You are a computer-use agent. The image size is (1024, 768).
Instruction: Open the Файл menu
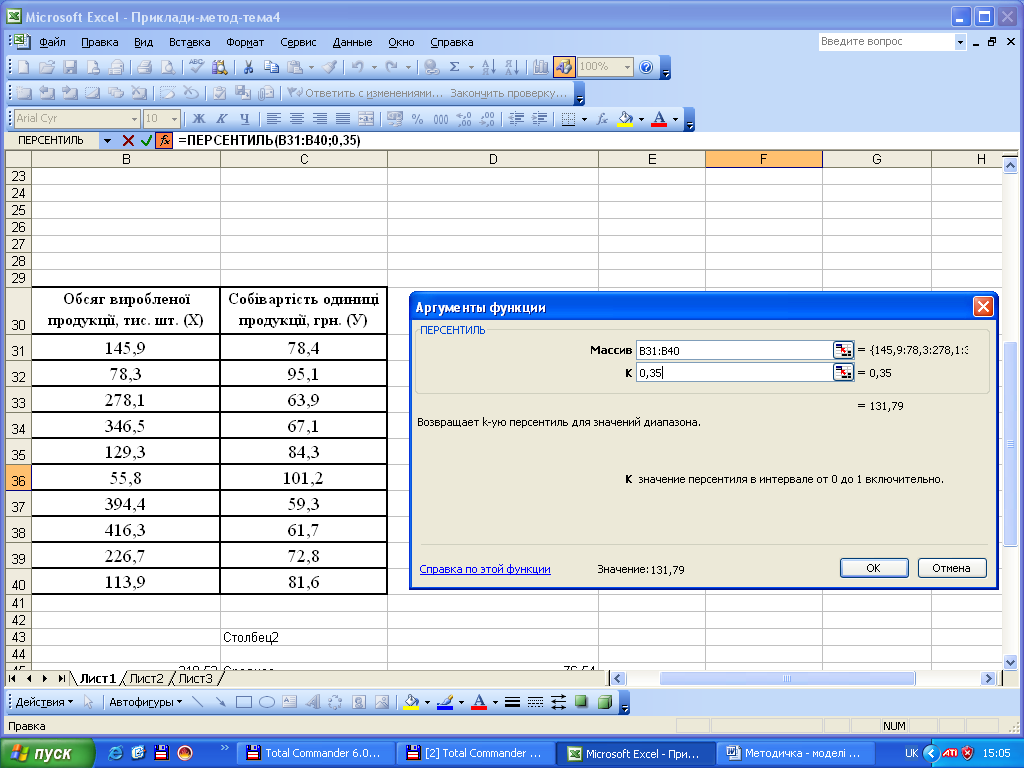52,42
